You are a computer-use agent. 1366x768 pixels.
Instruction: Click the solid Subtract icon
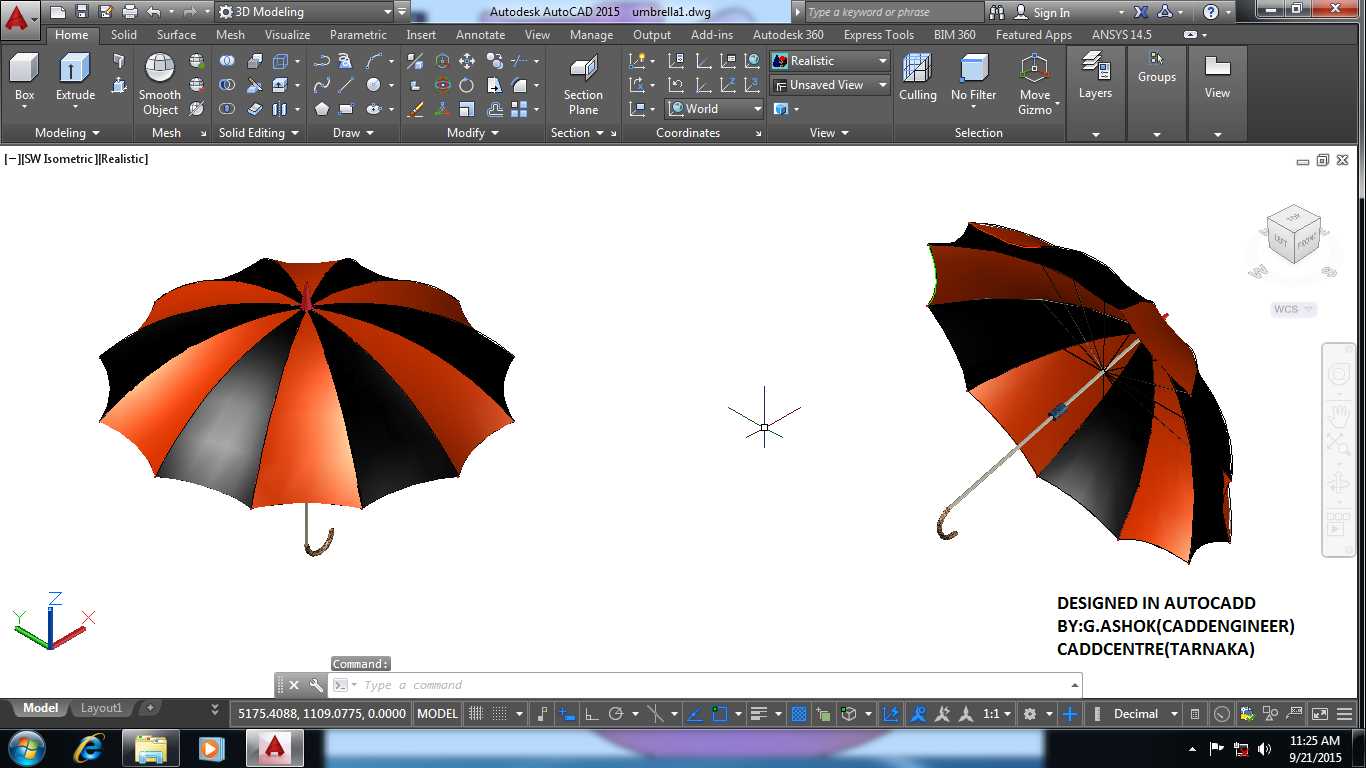pos(228,85)
